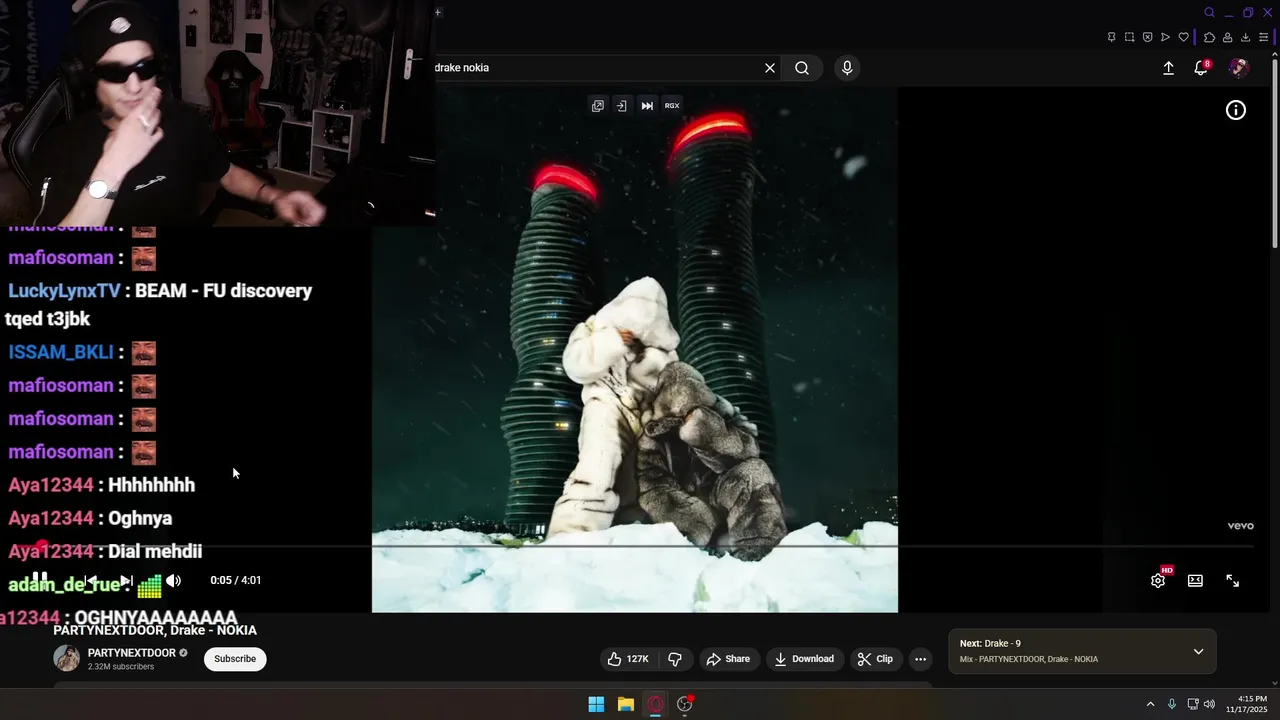
Task: Click chat message 'Oghnya'
Action: coord(140,518)
